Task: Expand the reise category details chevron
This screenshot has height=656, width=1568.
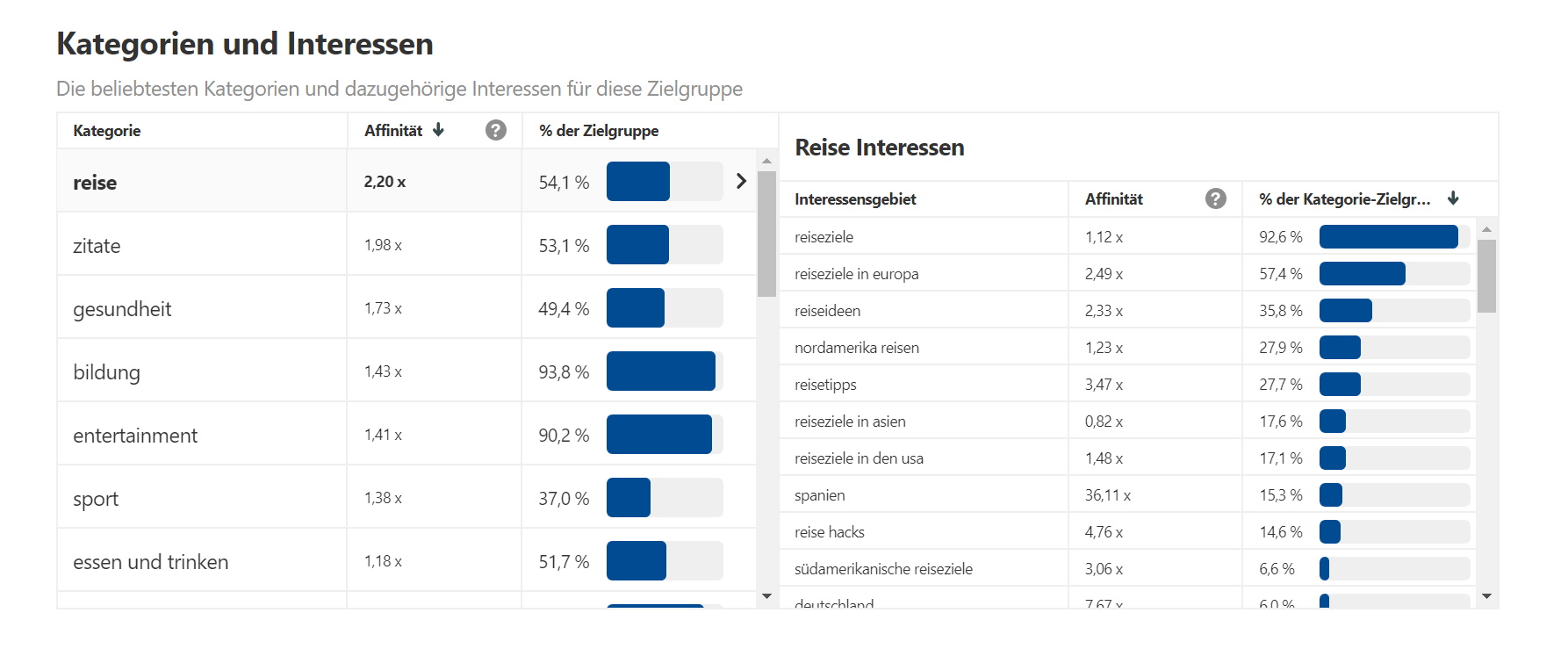Action: [741, 182]
